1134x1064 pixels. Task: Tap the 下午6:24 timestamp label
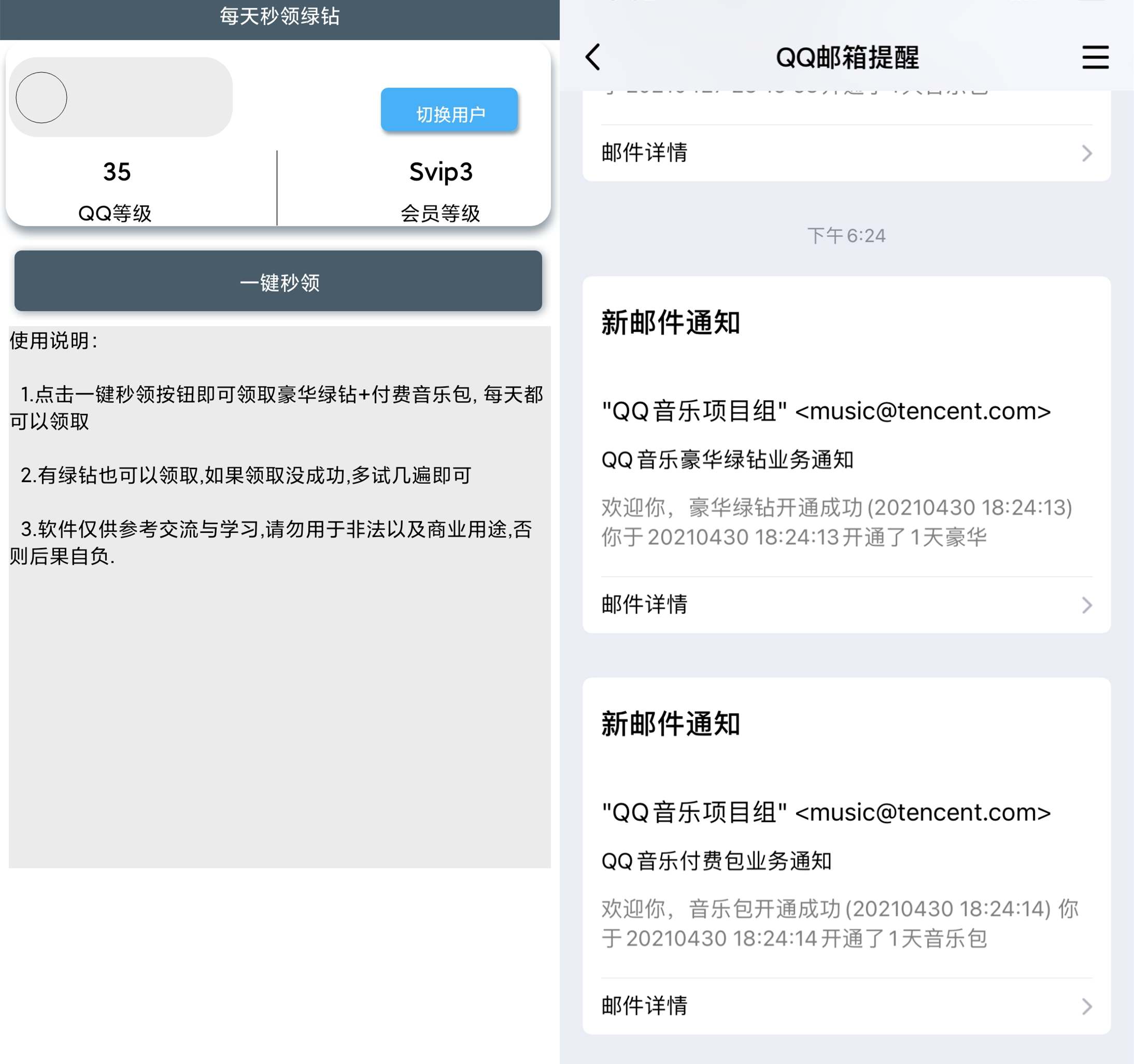point(846,236)
